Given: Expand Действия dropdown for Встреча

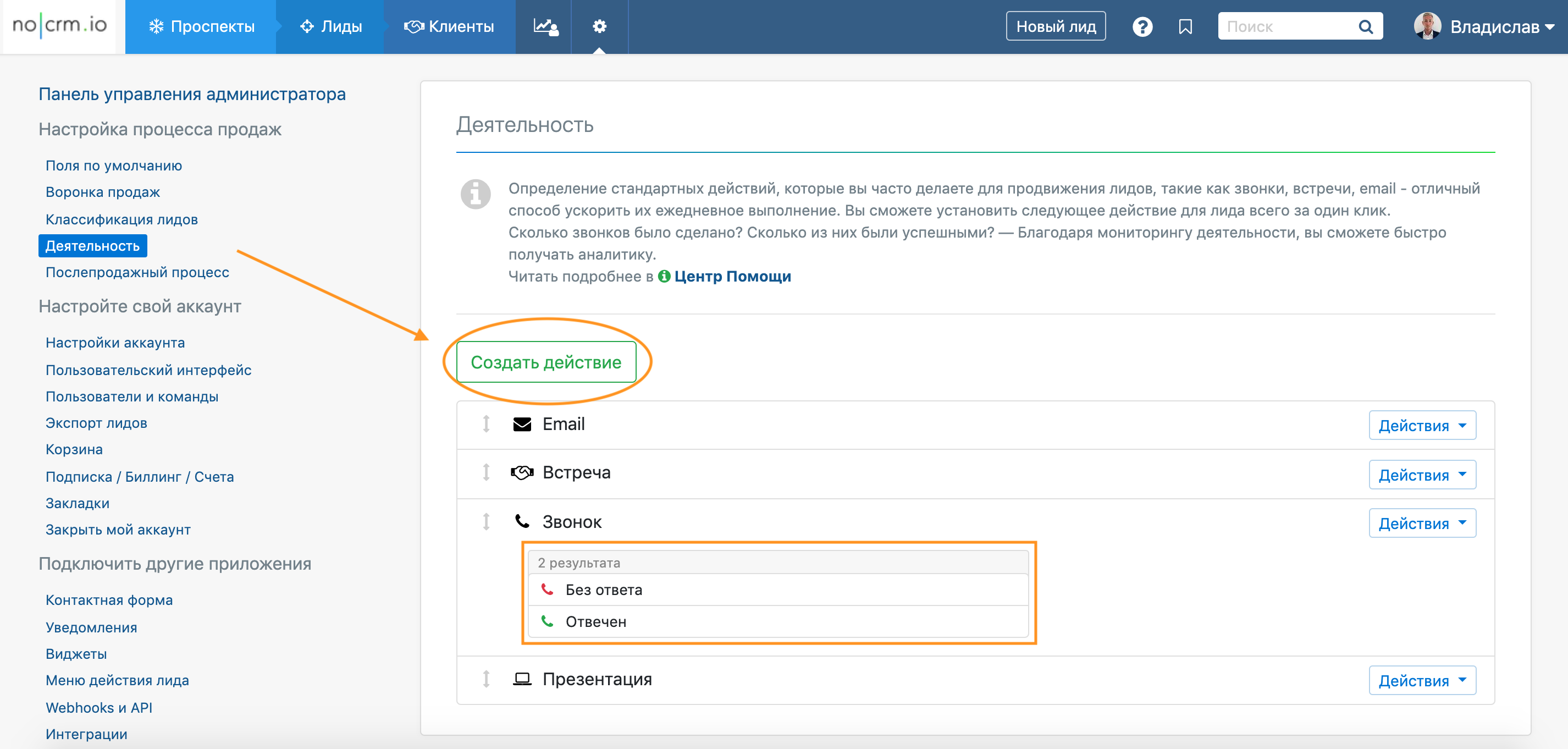Looking at the screenshot, I should click(1422, 475).
